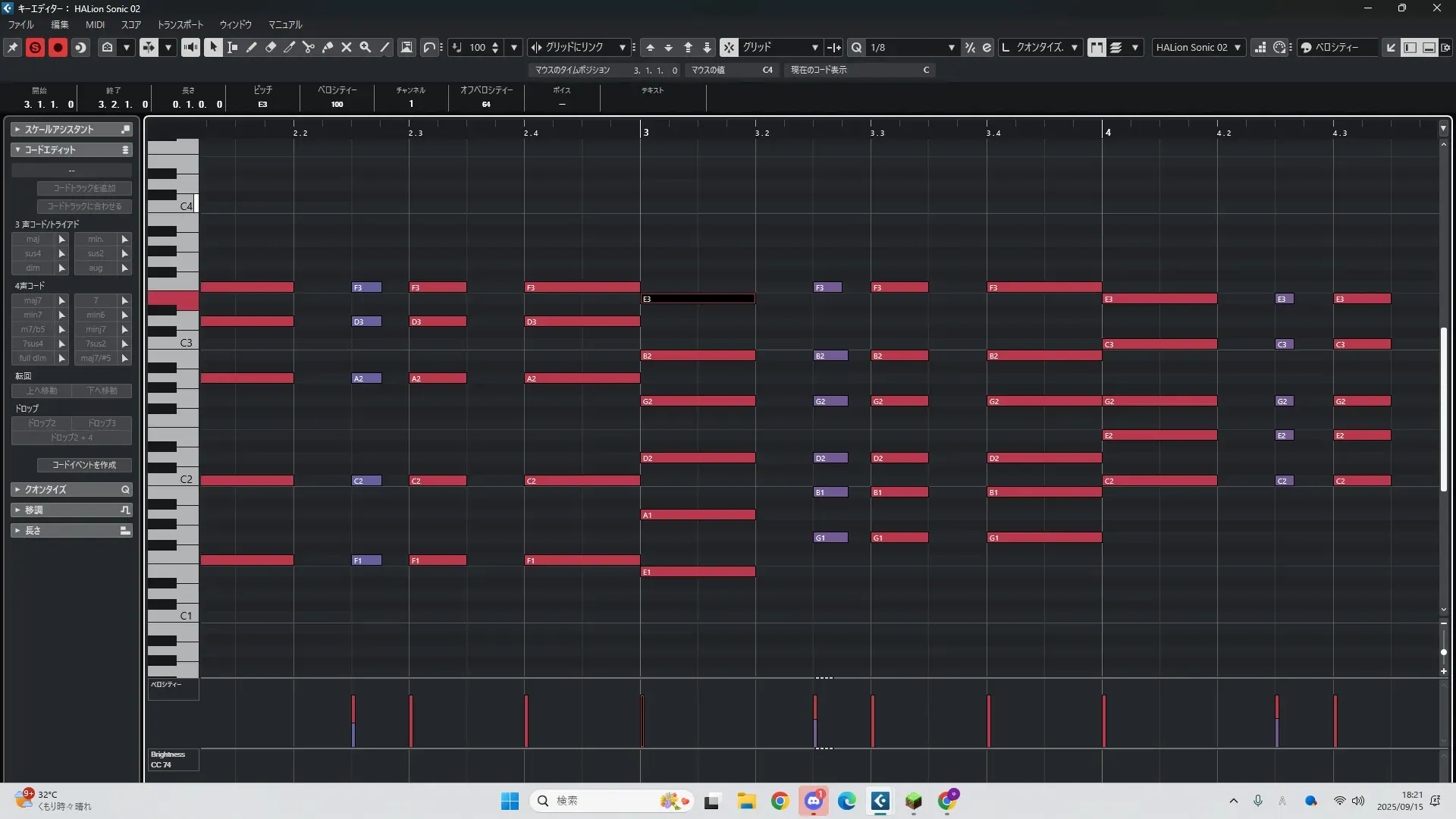This screenshot has width=1456, height=819.
Task: Click the Record in Editor button
Action: 58,47
